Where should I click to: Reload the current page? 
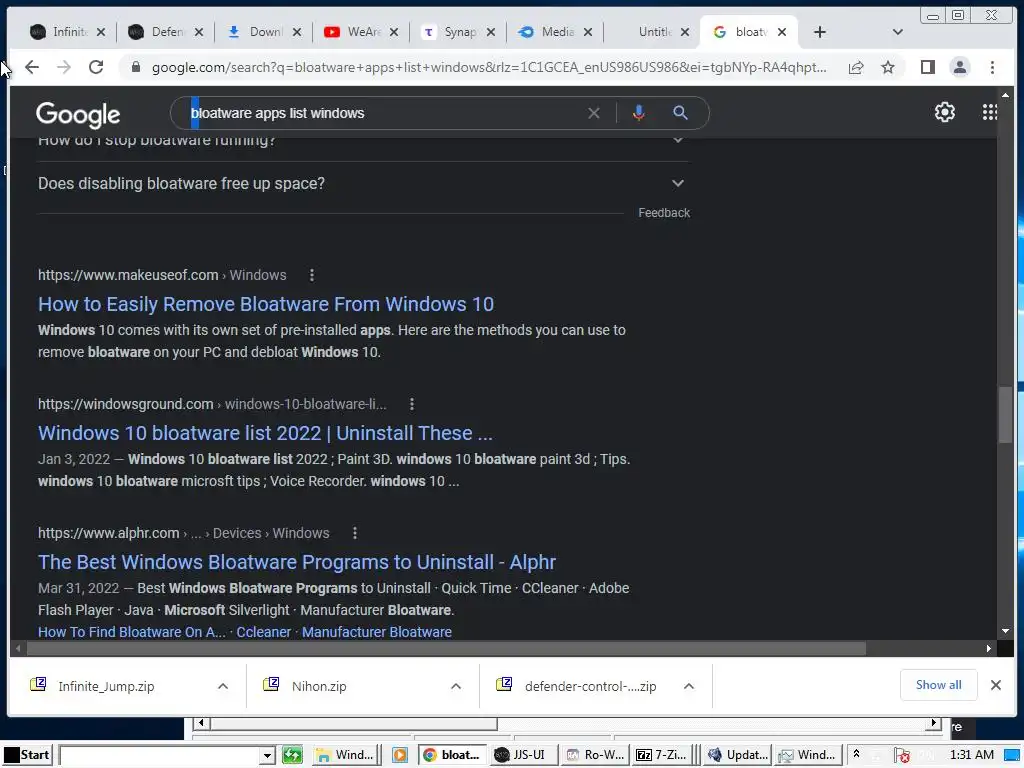pyautogui.click(x=96, y=67)
